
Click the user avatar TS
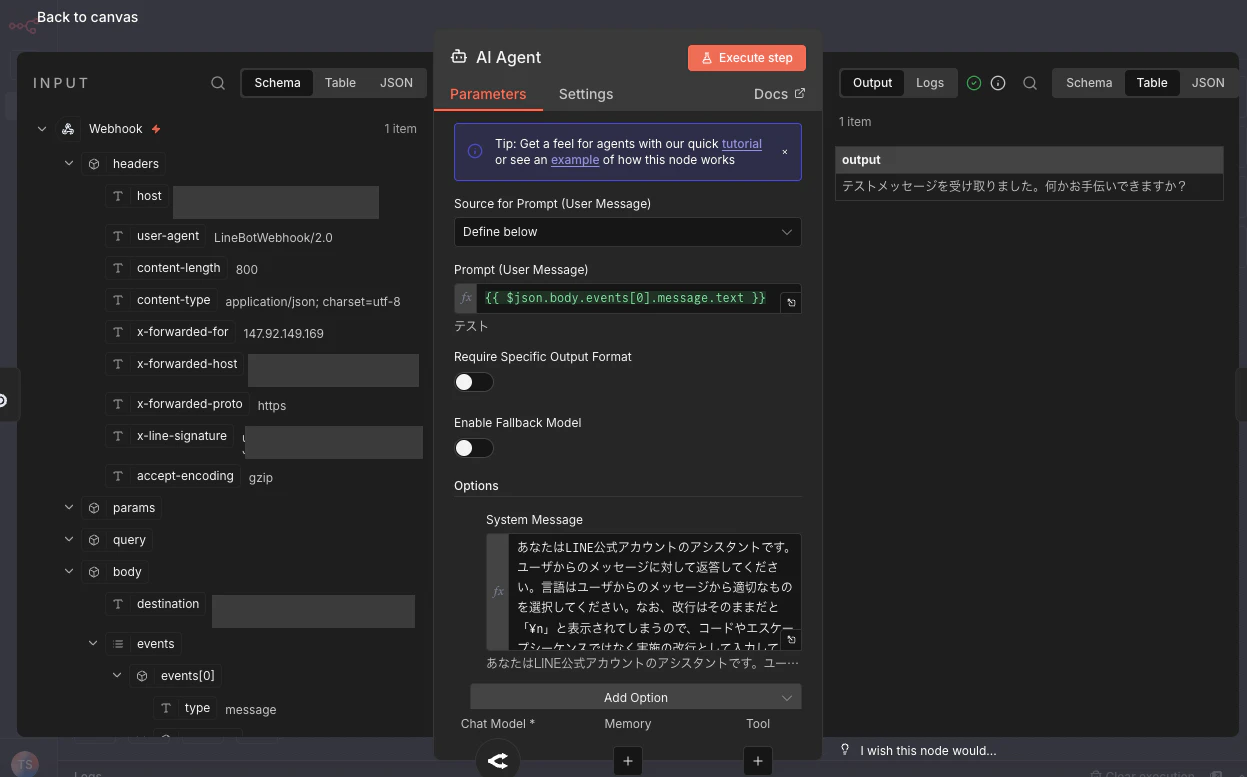pos(25,763)
